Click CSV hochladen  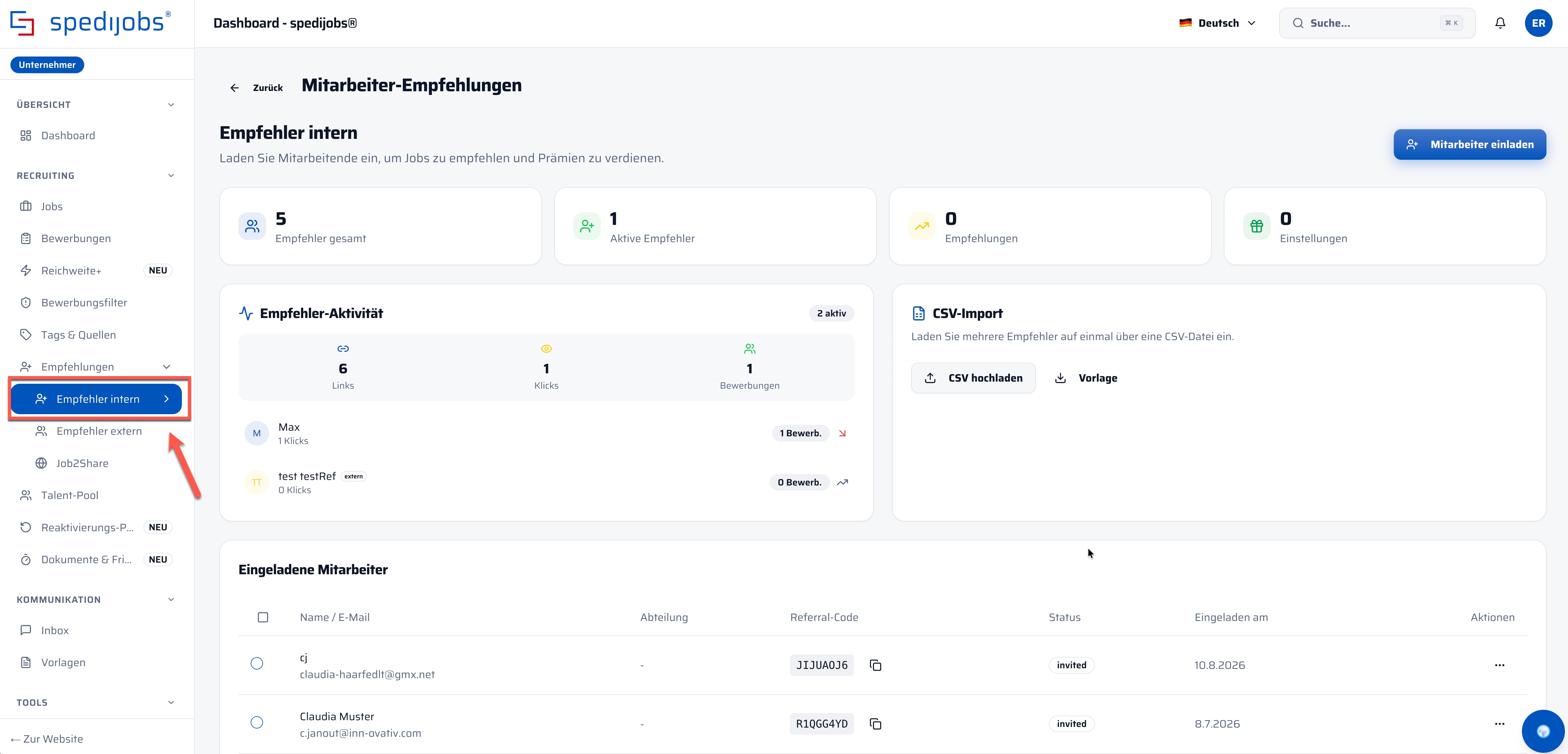(973, 378)
